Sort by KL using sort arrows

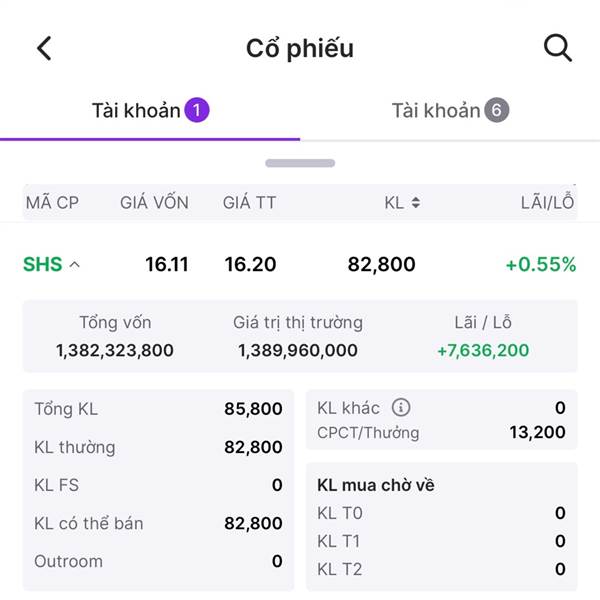(x=416, y=202)
